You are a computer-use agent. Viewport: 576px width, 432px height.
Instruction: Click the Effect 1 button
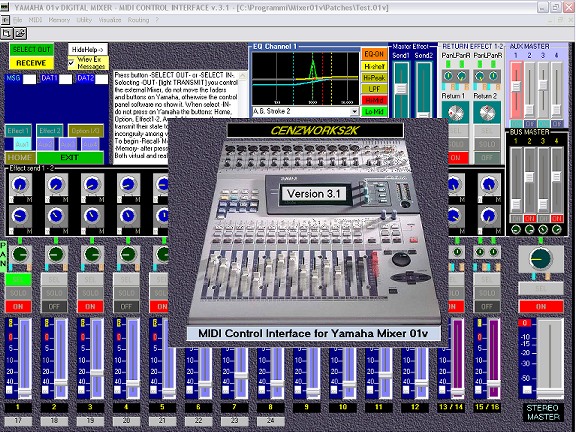pos(18,131)
